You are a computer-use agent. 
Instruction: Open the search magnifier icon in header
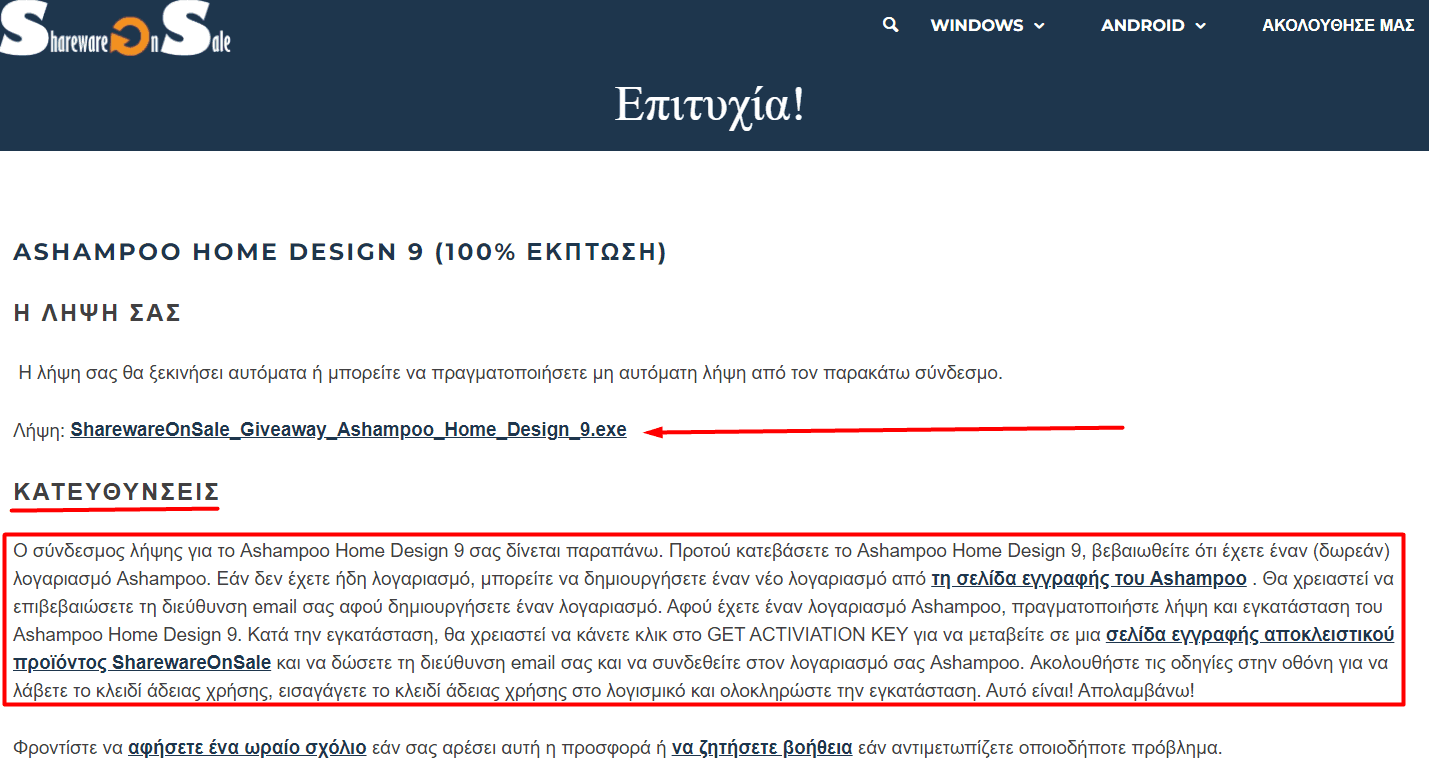pyautogui.click(x=890, y=25)
